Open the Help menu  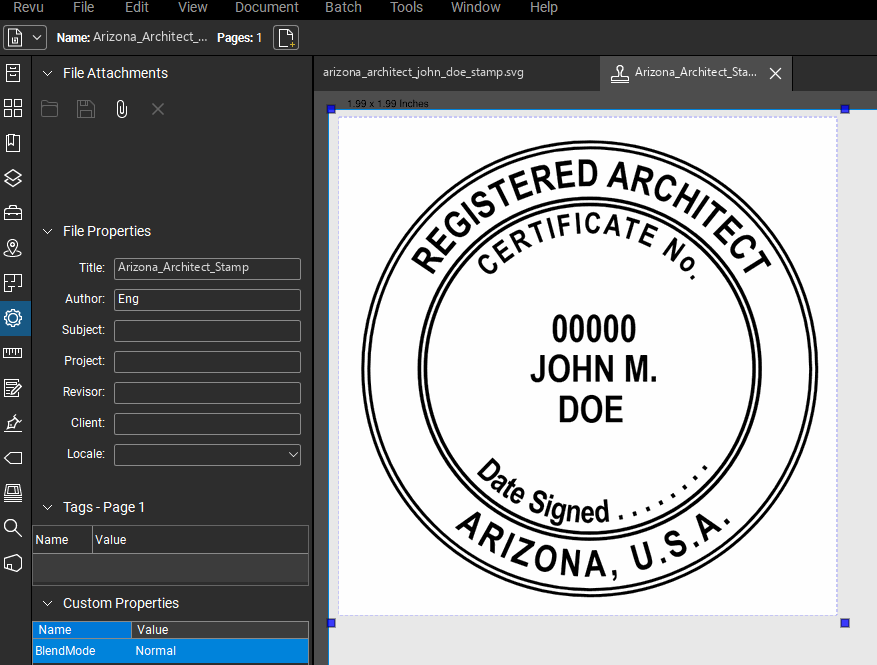point(544,7)
